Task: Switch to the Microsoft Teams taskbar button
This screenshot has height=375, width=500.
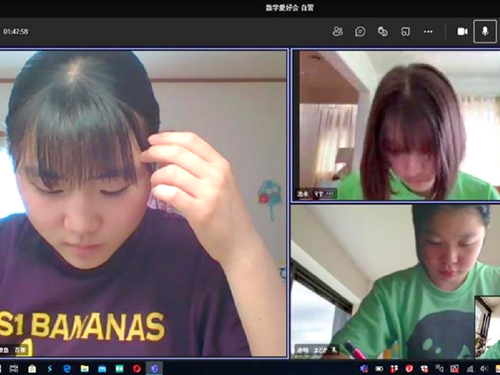Action: 154,368
